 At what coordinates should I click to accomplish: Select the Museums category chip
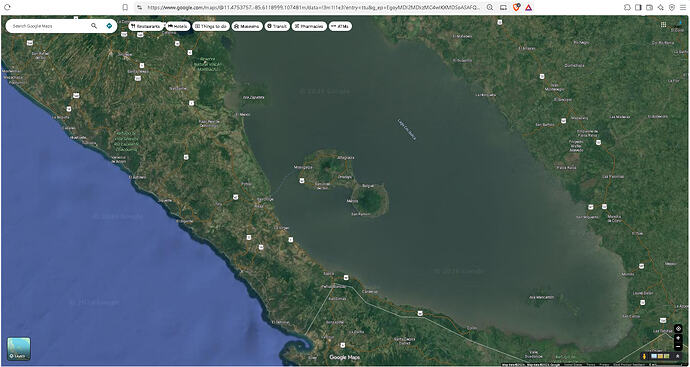(x=247, y=26)
